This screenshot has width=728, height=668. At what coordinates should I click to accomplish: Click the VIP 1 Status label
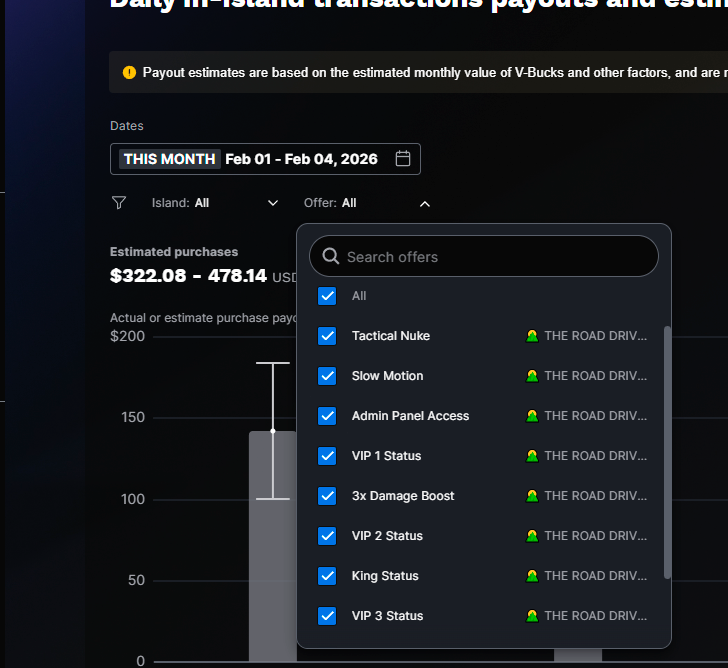coord(386,456)
